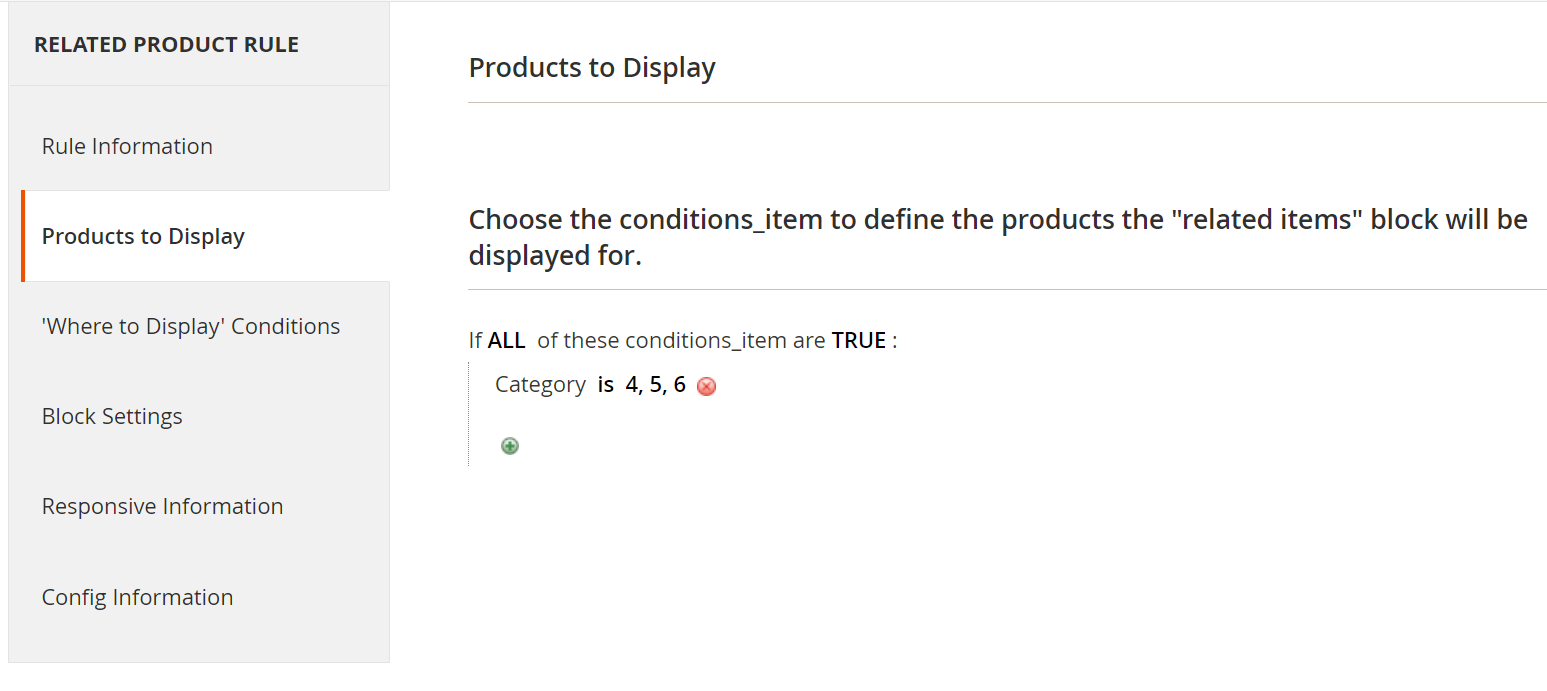Add a new condition with green plus
The image size is (1547, 691).
(510, 446)
